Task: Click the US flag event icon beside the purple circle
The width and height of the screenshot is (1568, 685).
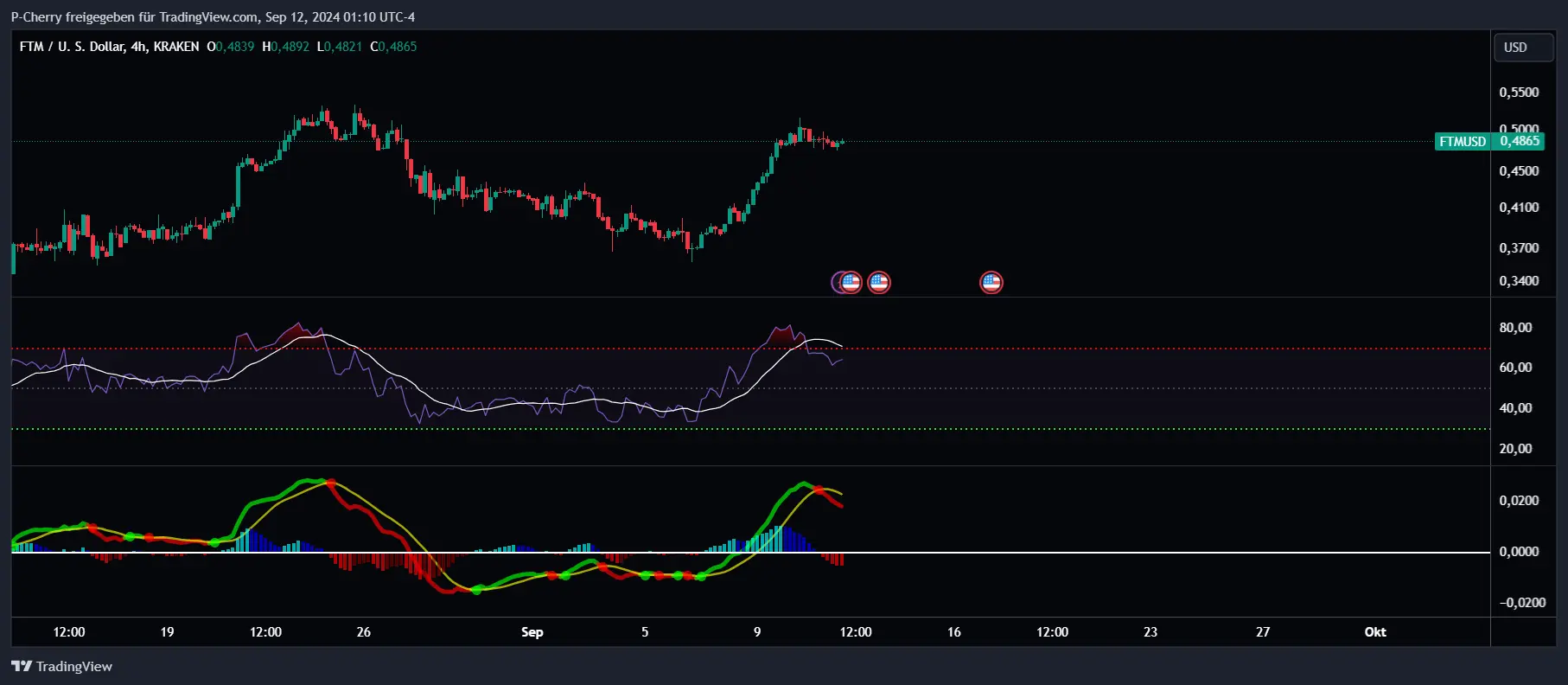Action: point(851,282)
